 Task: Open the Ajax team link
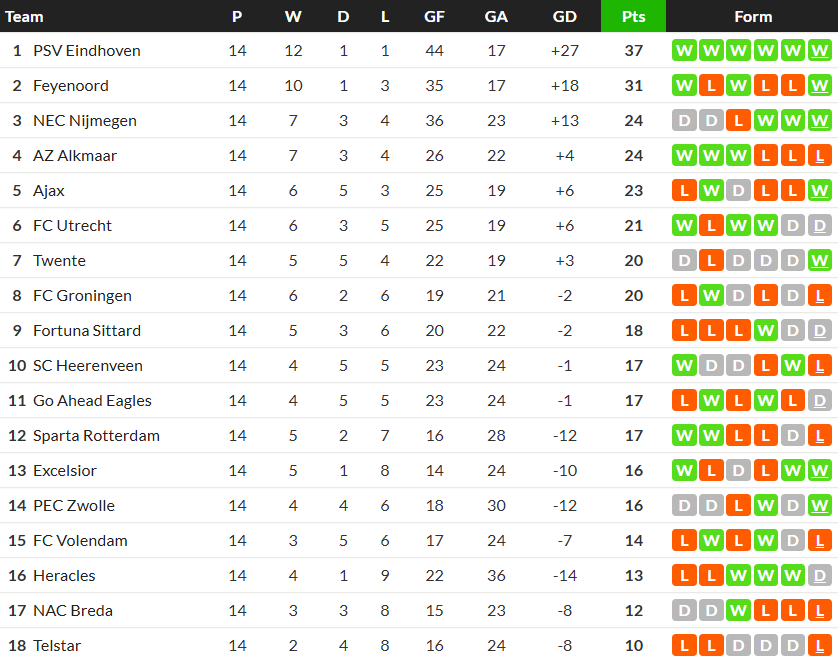click(x=49, y=191)
